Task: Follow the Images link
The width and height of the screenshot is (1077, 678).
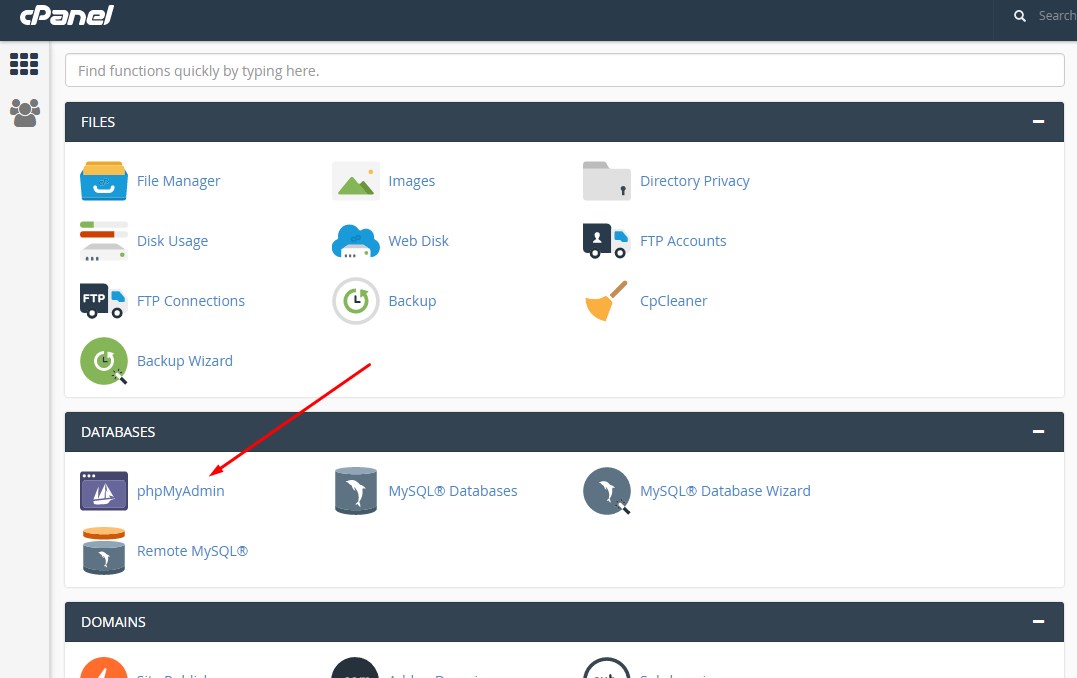Action: tap(411, 181)
